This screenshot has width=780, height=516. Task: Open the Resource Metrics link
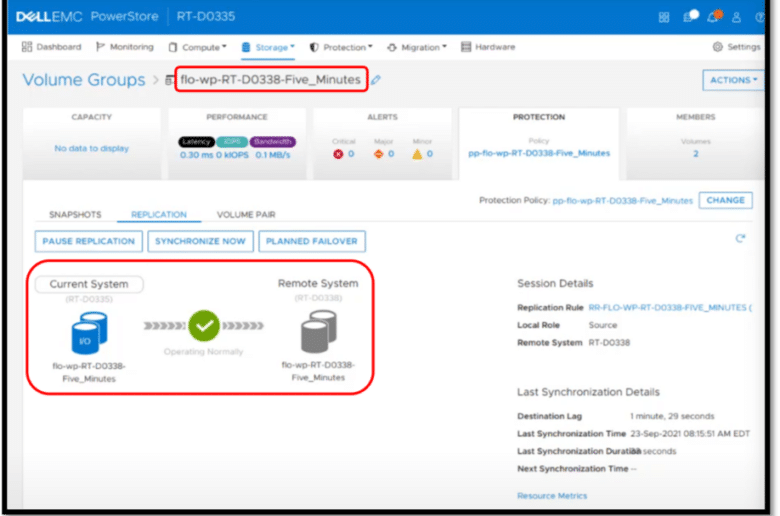[552, 496]
